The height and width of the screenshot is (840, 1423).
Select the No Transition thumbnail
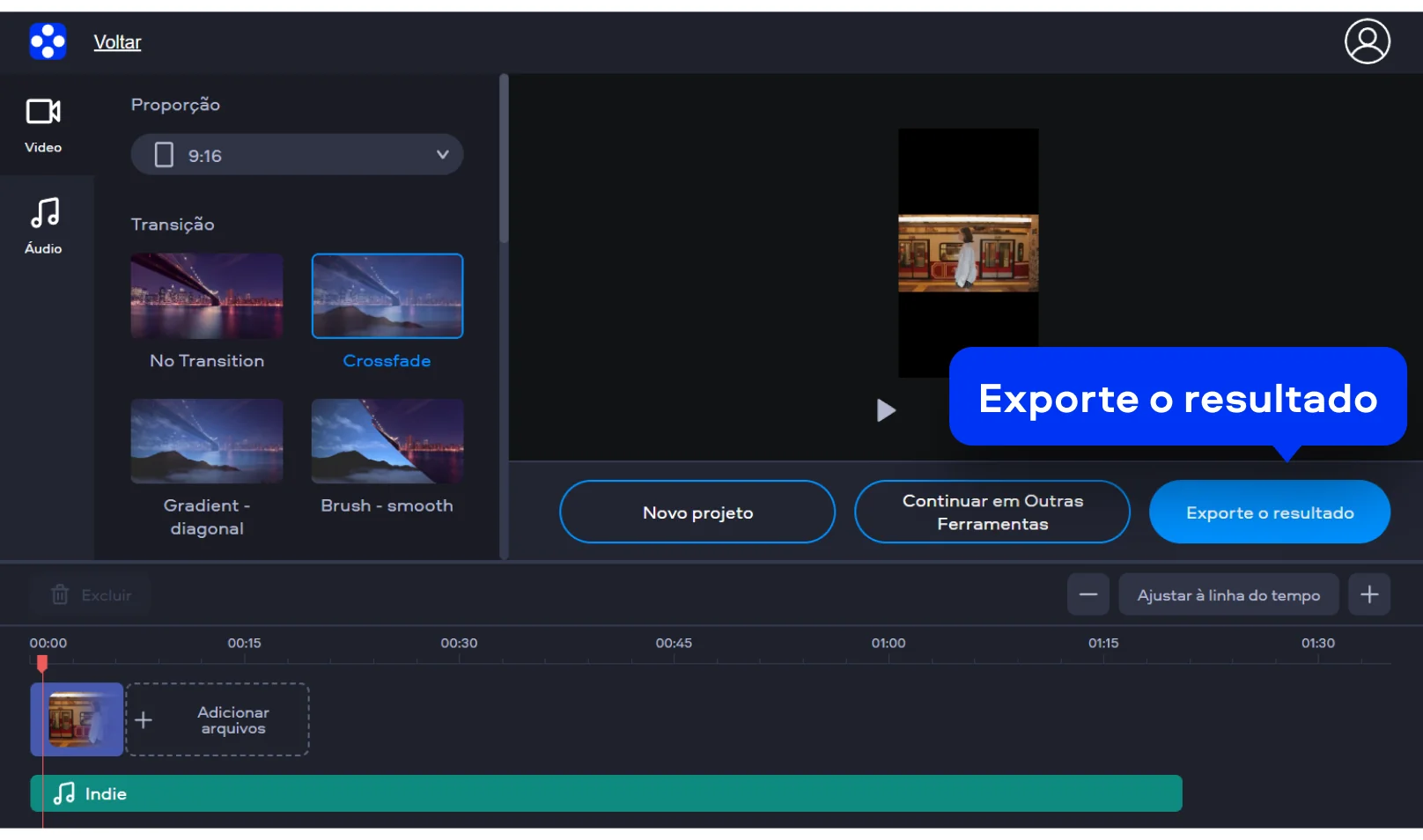(x=207, y=297)
